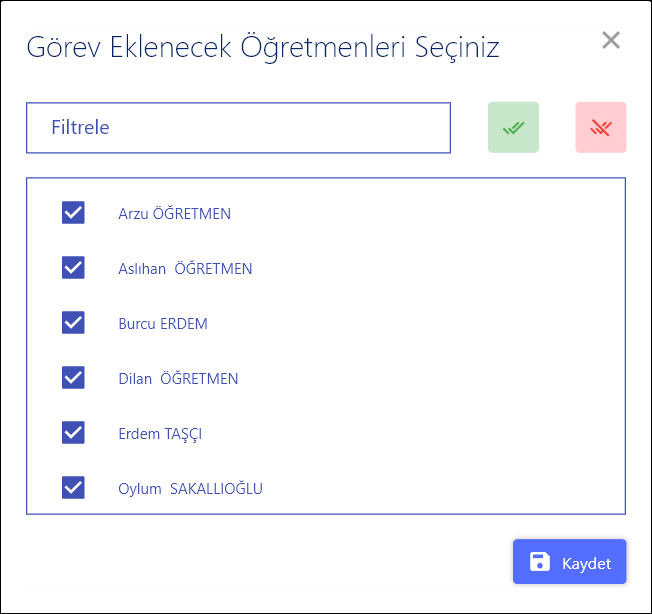Uncheck the Oylum SAKALLIOĞLU checkbox
652x614 pixels.
pyautogui.click(x=73, y=488)
